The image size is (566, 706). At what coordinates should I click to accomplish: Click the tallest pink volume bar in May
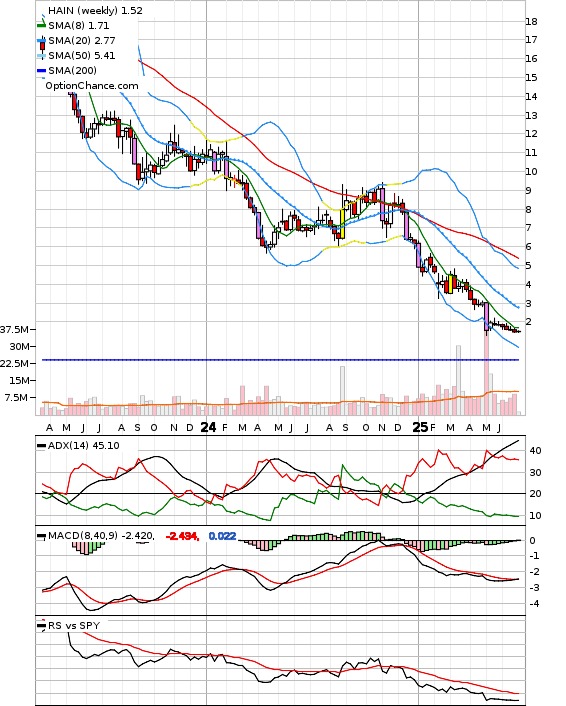click(487, 373)
